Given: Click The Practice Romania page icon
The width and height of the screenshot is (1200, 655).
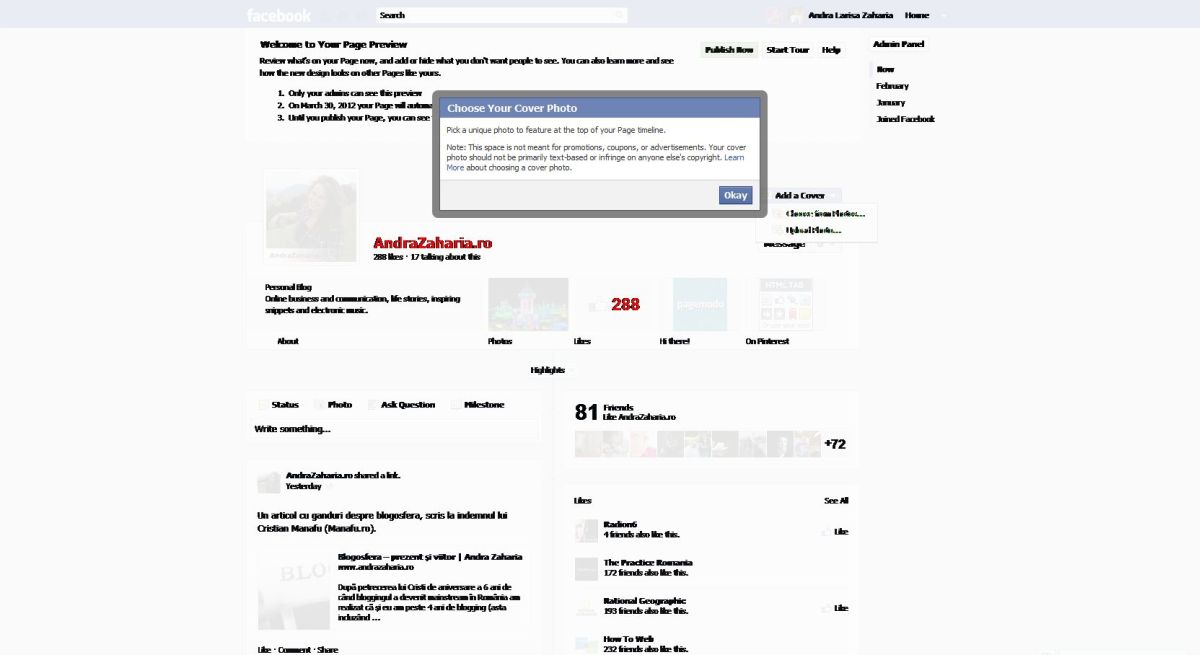Looking at the screenshot, I should point(586,568).
